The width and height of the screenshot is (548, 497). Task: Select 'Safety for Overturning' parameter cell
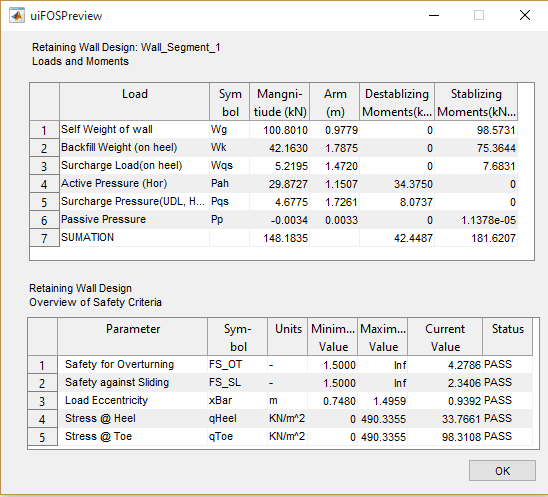(132, 365)
